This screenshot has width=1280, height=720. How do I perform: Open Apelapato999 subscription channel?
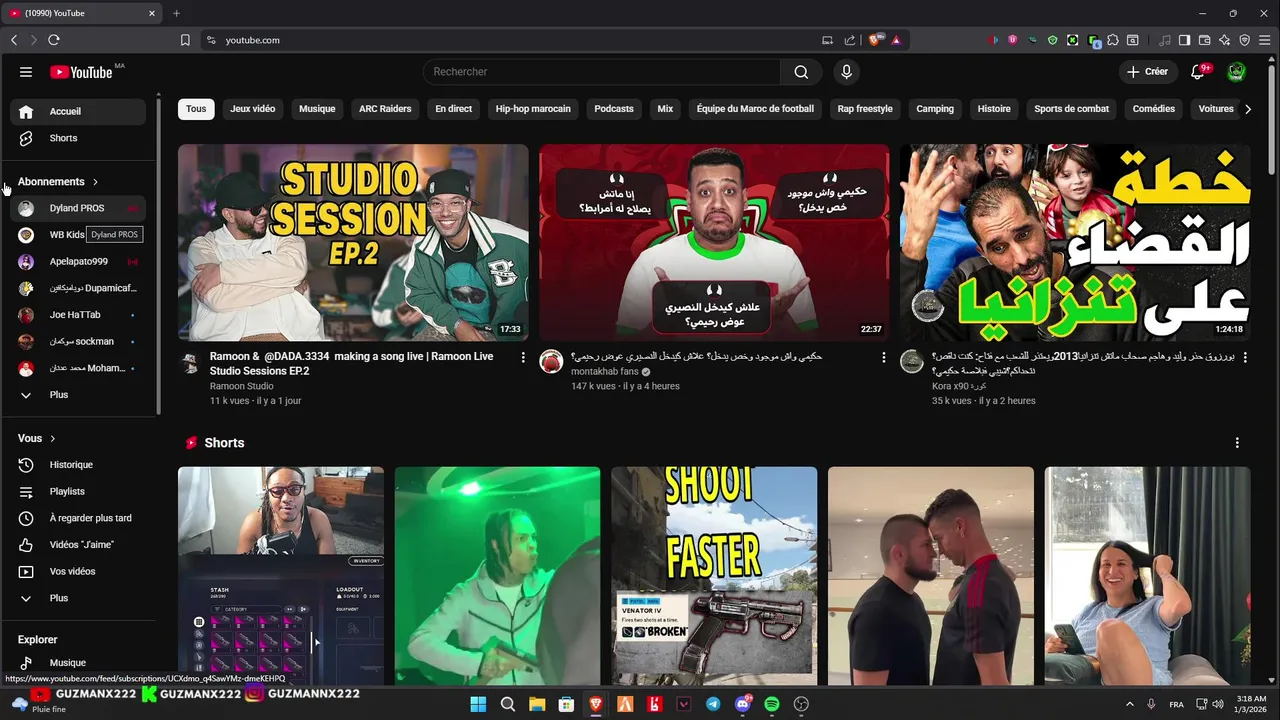[x=78, y=262]
